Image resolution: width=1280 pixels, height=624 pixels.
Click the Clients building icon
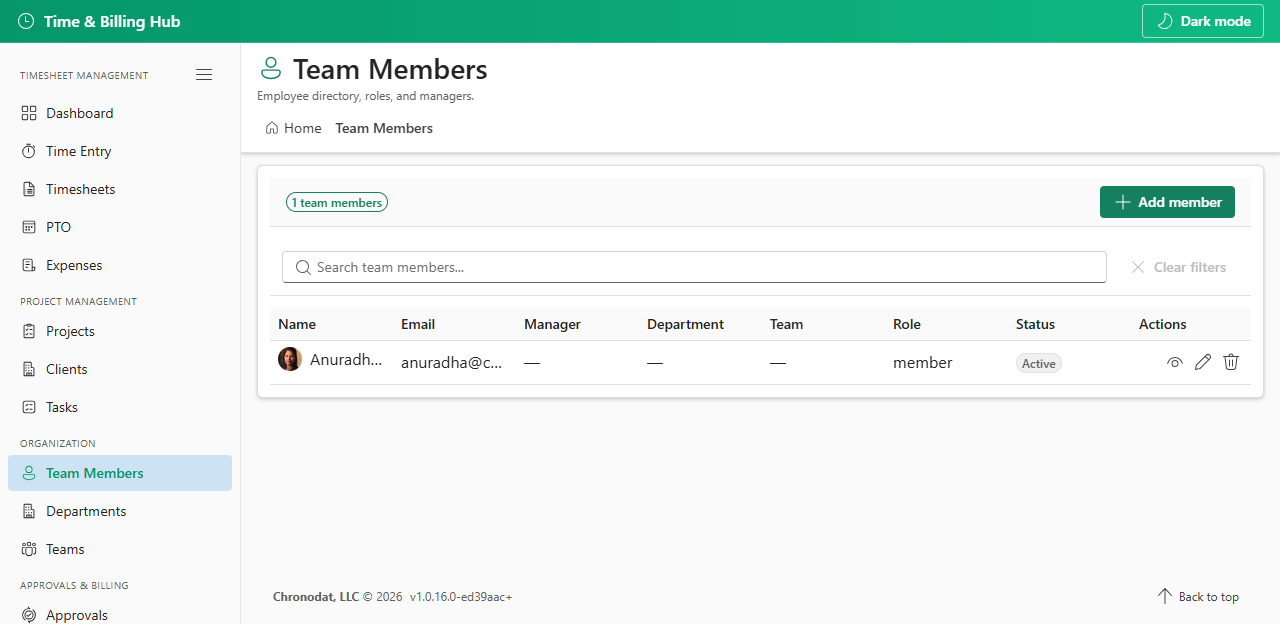click(x=29, y=369)
